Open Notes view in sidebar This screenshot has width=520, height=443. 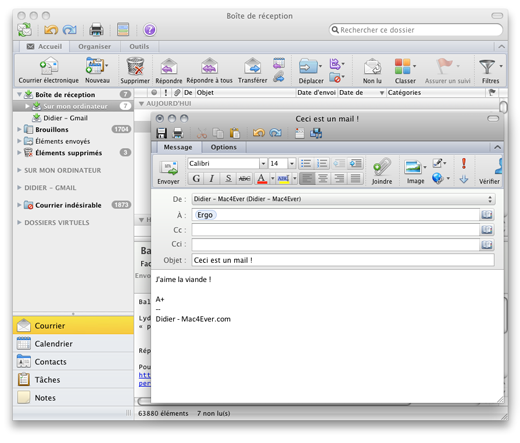(x=73, y=398)
